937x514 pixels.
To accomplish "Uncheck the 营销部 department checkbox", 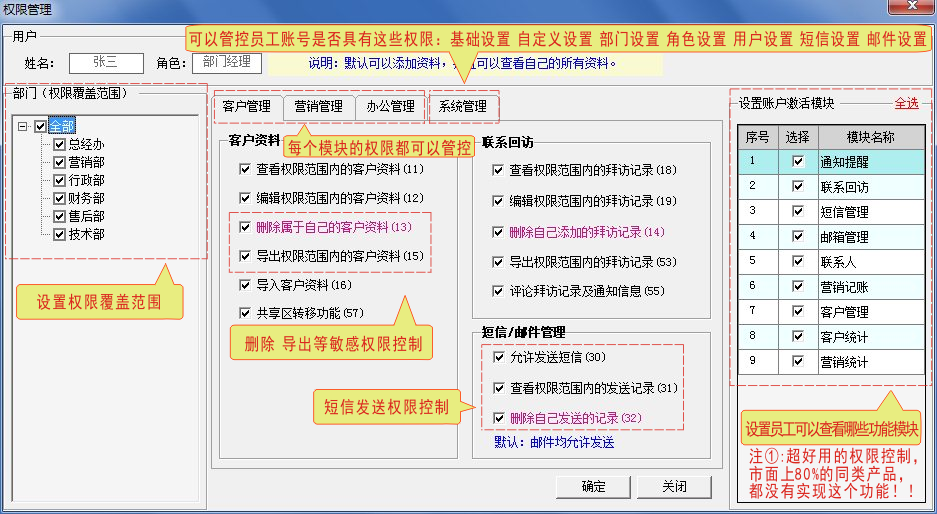I will pos(59,162).
